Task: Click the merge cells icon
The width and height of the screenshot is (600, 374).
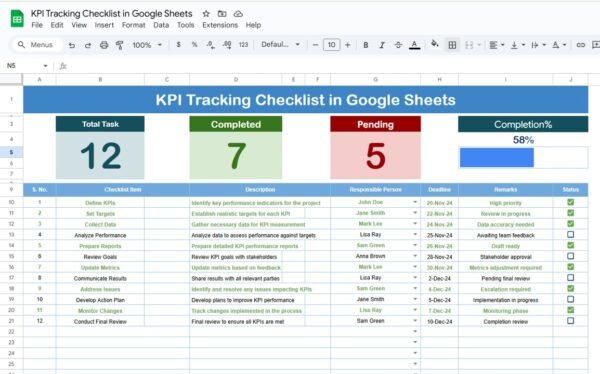Action: point(469,45)
